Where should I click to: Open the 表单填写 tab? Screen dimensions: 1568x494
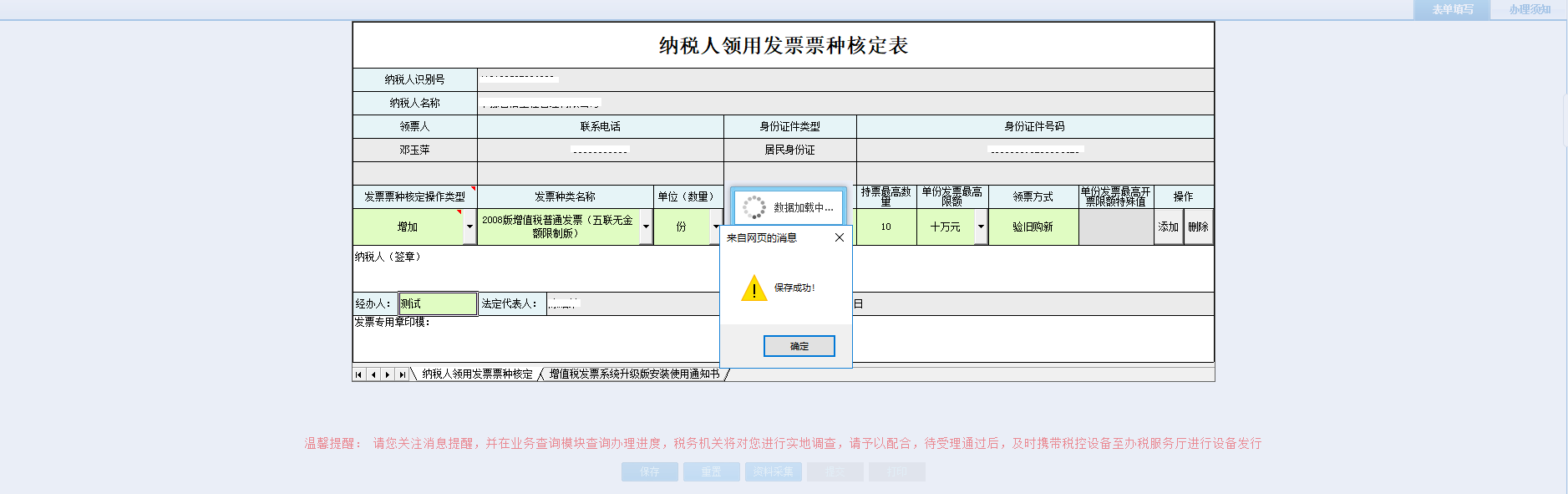click(1452, 9)
